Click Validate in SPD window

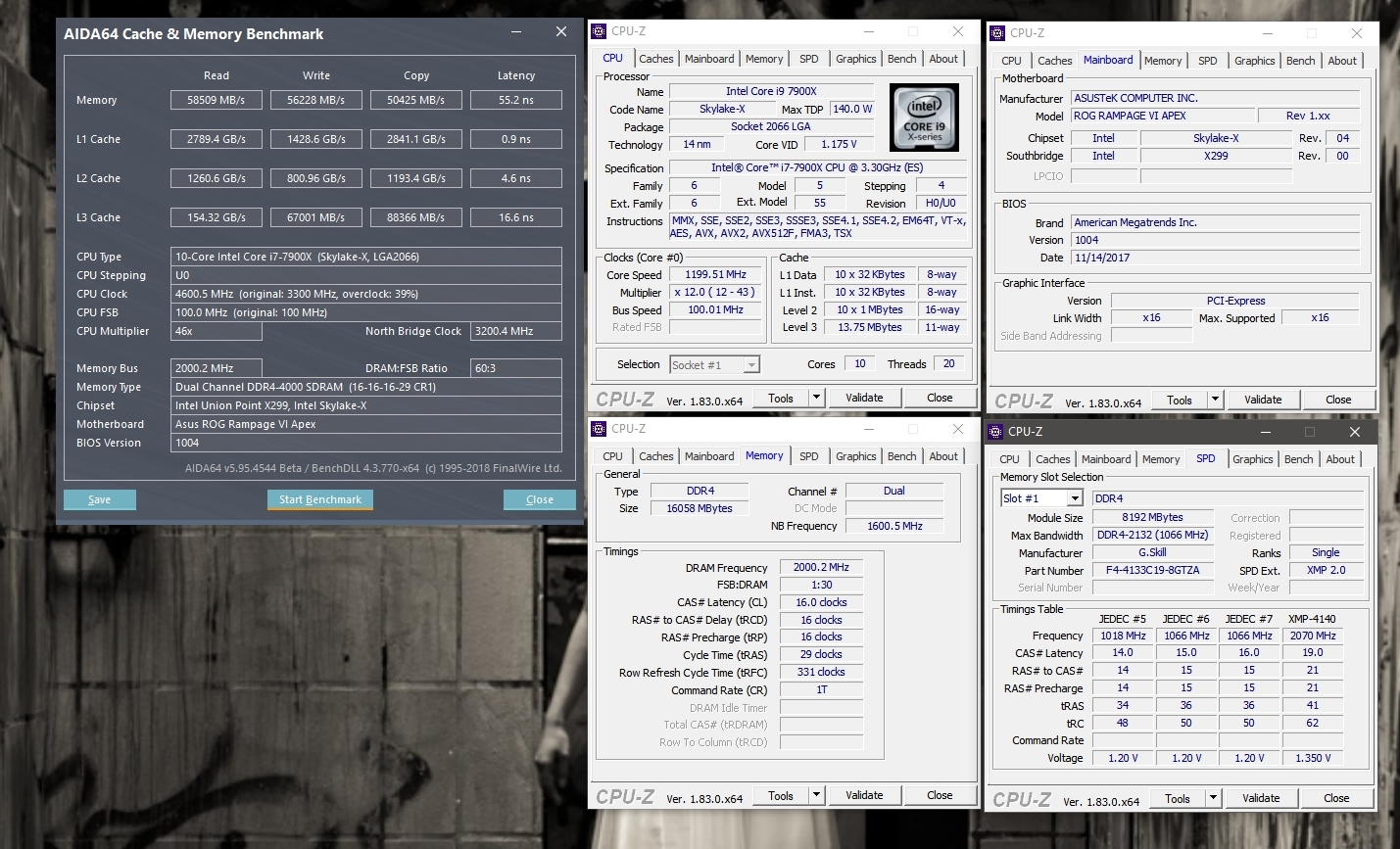point(1261,798)
